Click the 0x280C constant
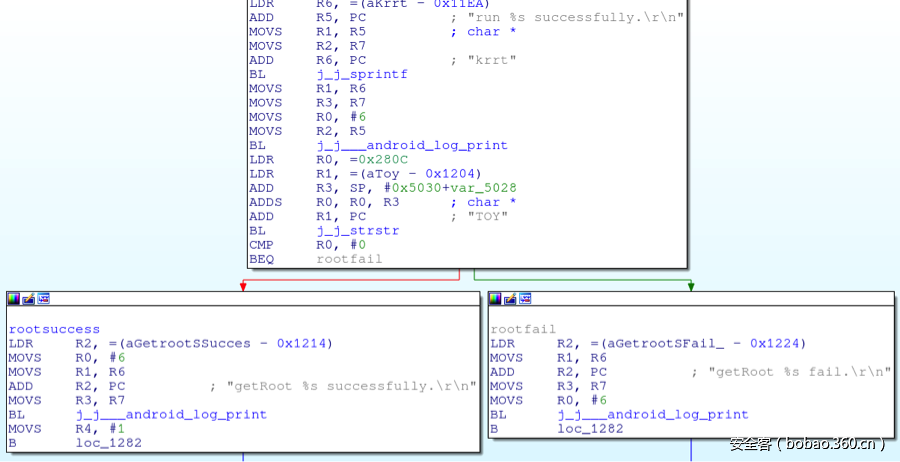 click(x=383, y=160)
